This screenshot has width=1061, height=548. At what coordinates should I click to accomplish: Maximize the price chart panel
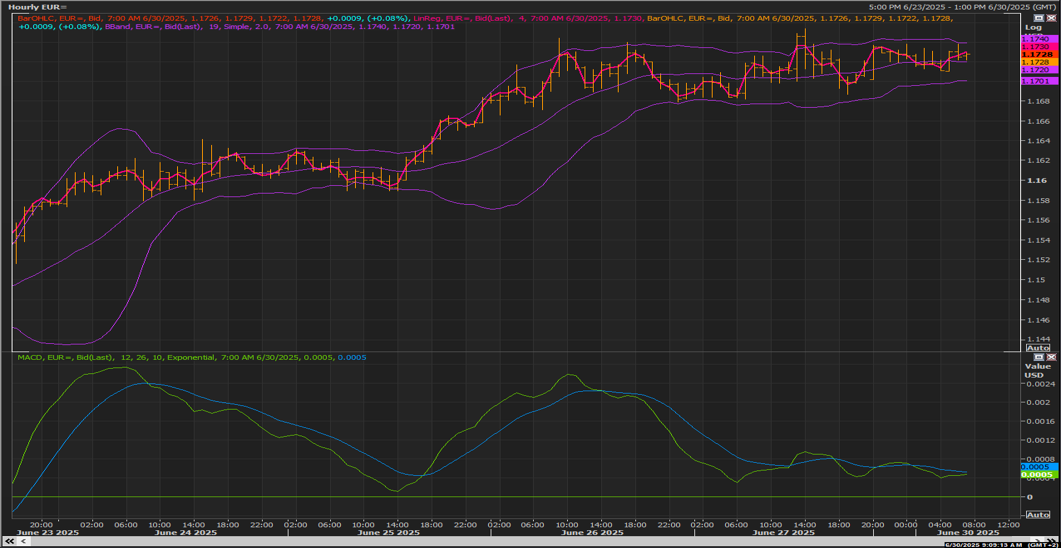tap(1041, 18)
